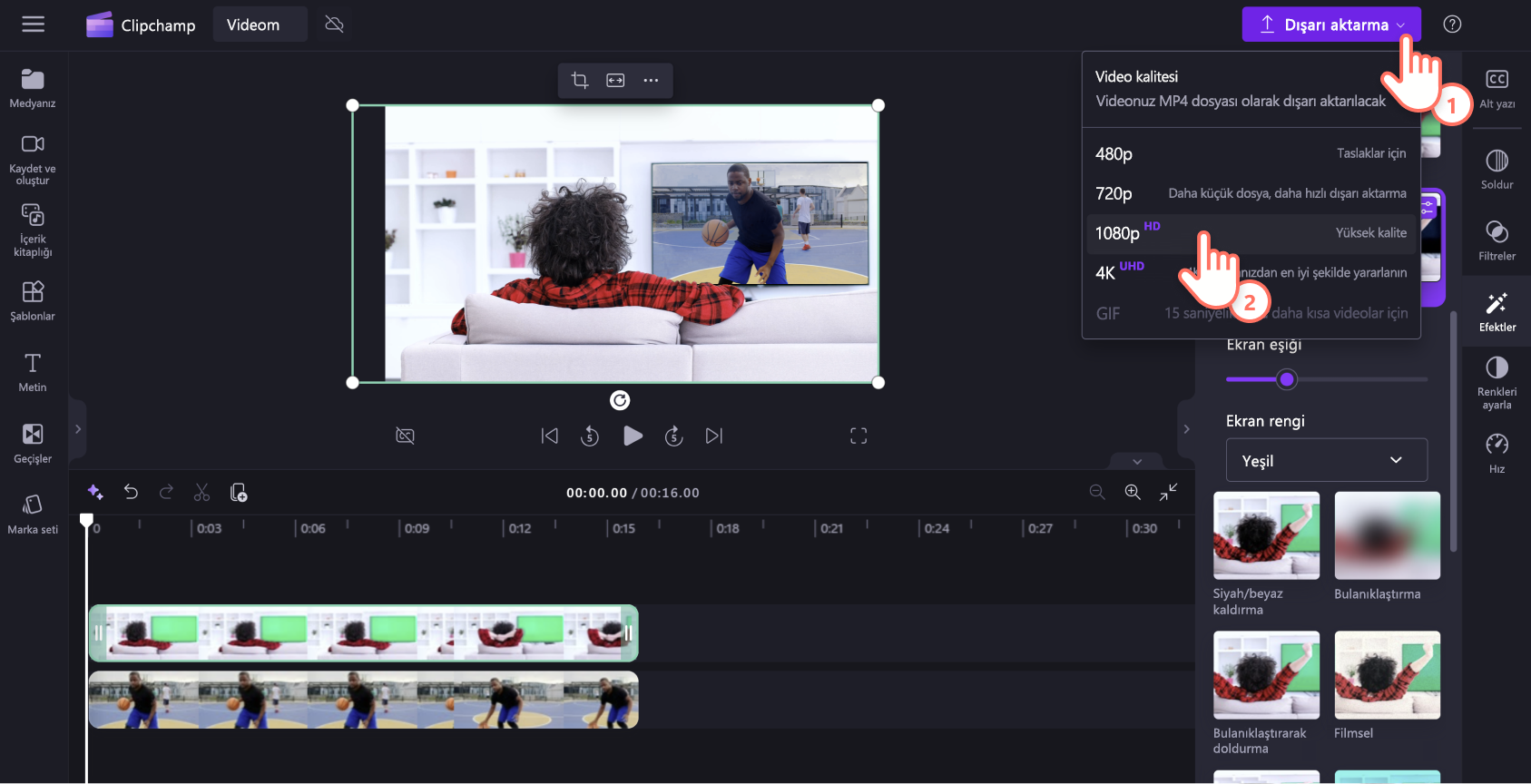The height and width of the screenshot is (784, 1531).
Task: Open the Şablonlar templates tab
Action: click(33, 301)
